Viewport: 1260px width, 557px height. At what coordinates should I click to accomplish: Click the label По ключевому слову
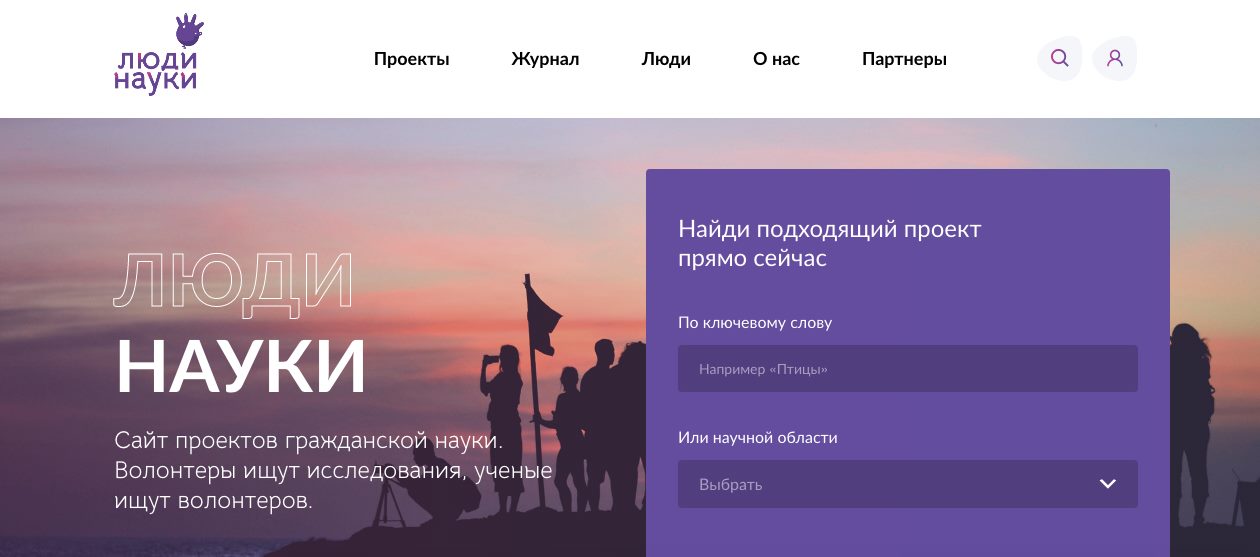[755, 323]
